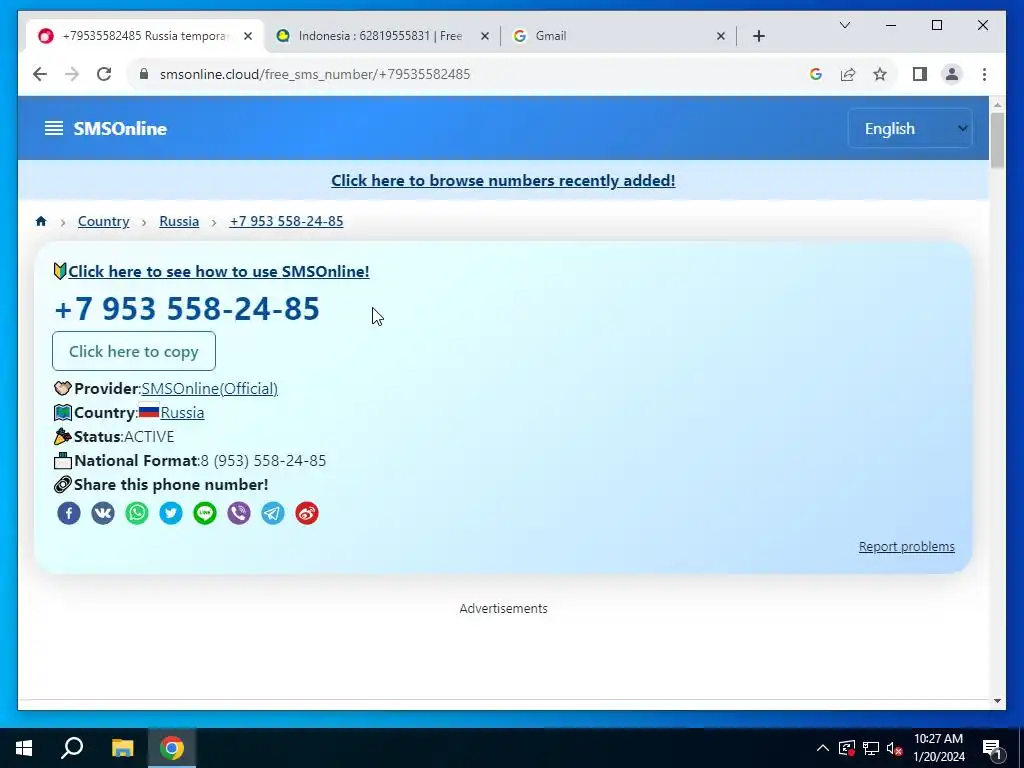The height and width of the screenshot is (768, 1024).
Task: Open taskbar clock 10:27 AM
Action: [938, 748]
